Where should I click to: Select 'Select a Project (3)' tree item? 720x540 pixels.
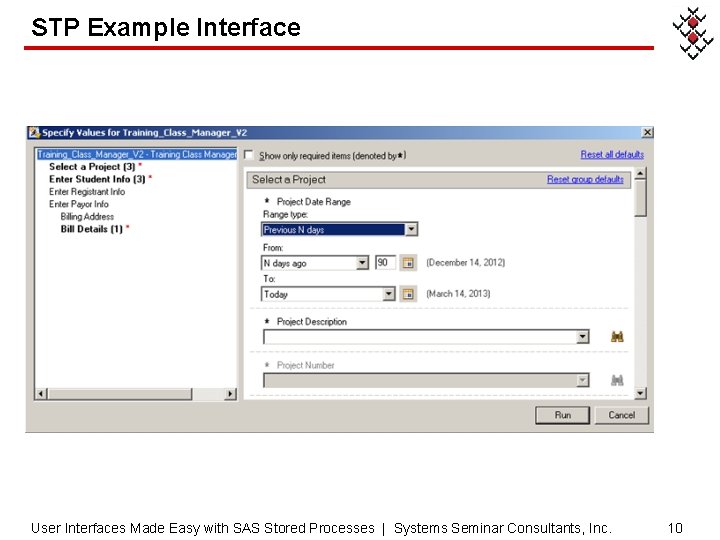click(x=92, y=167)
